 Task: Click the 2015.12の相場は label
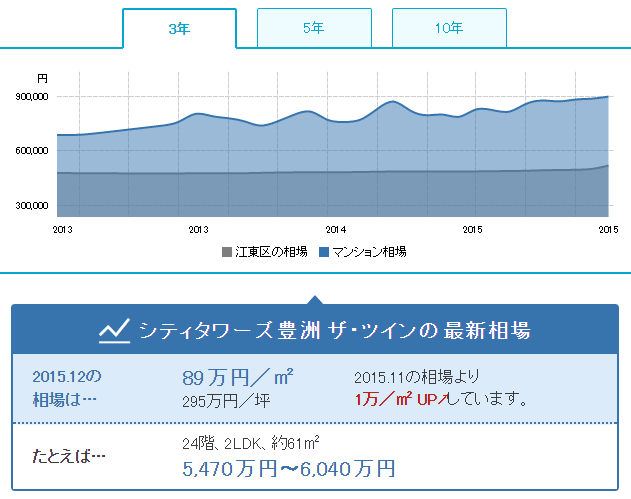click(67, 388)
